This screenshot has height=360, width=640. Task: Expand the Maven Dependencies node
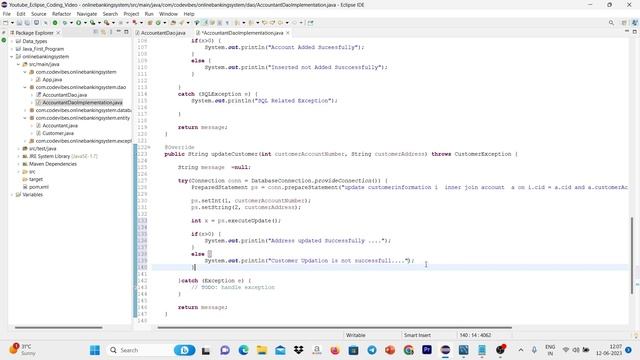coord(18,164)
